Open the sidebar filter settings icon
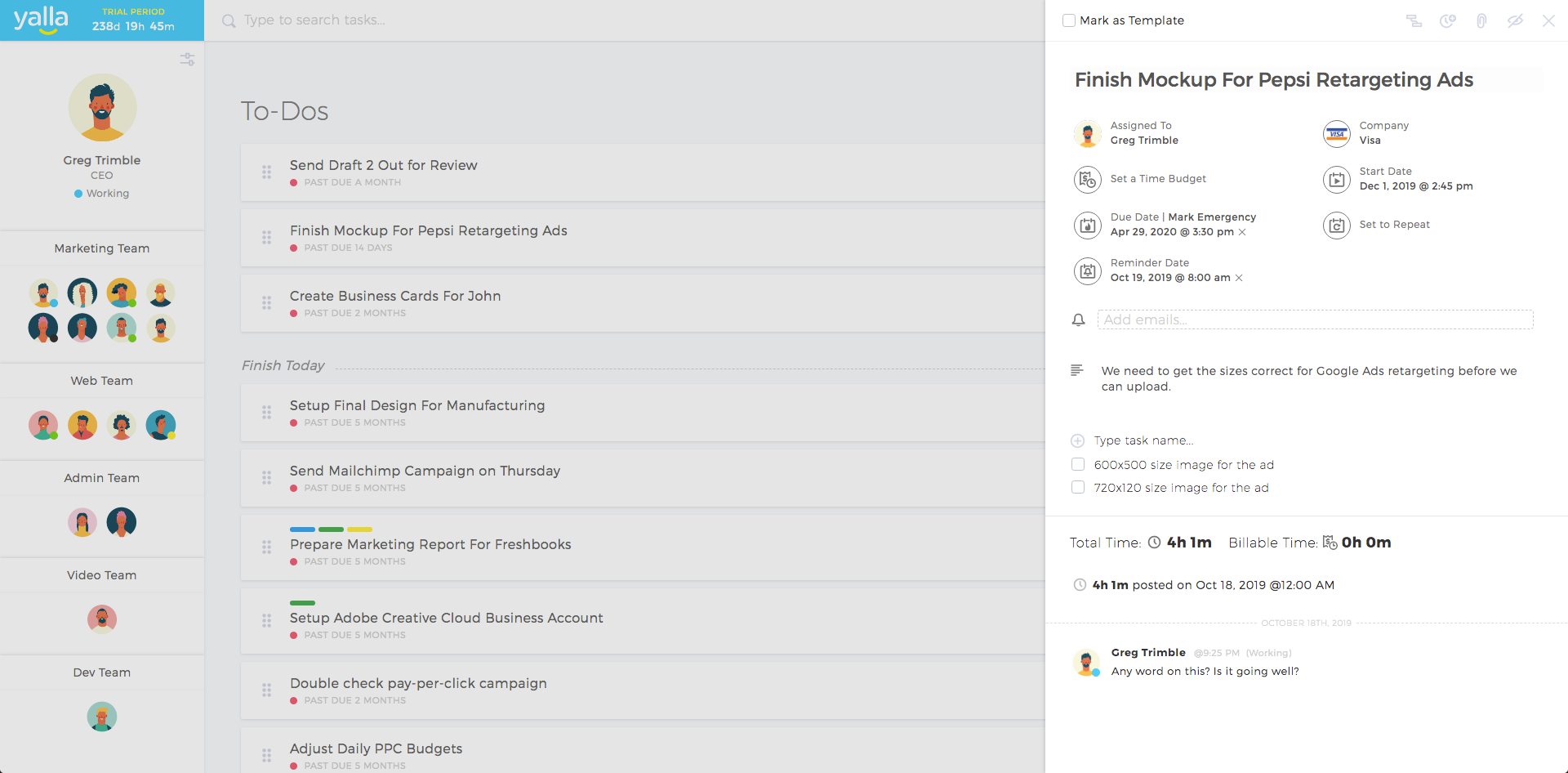1568x773 pixels. tap(186, 59)
